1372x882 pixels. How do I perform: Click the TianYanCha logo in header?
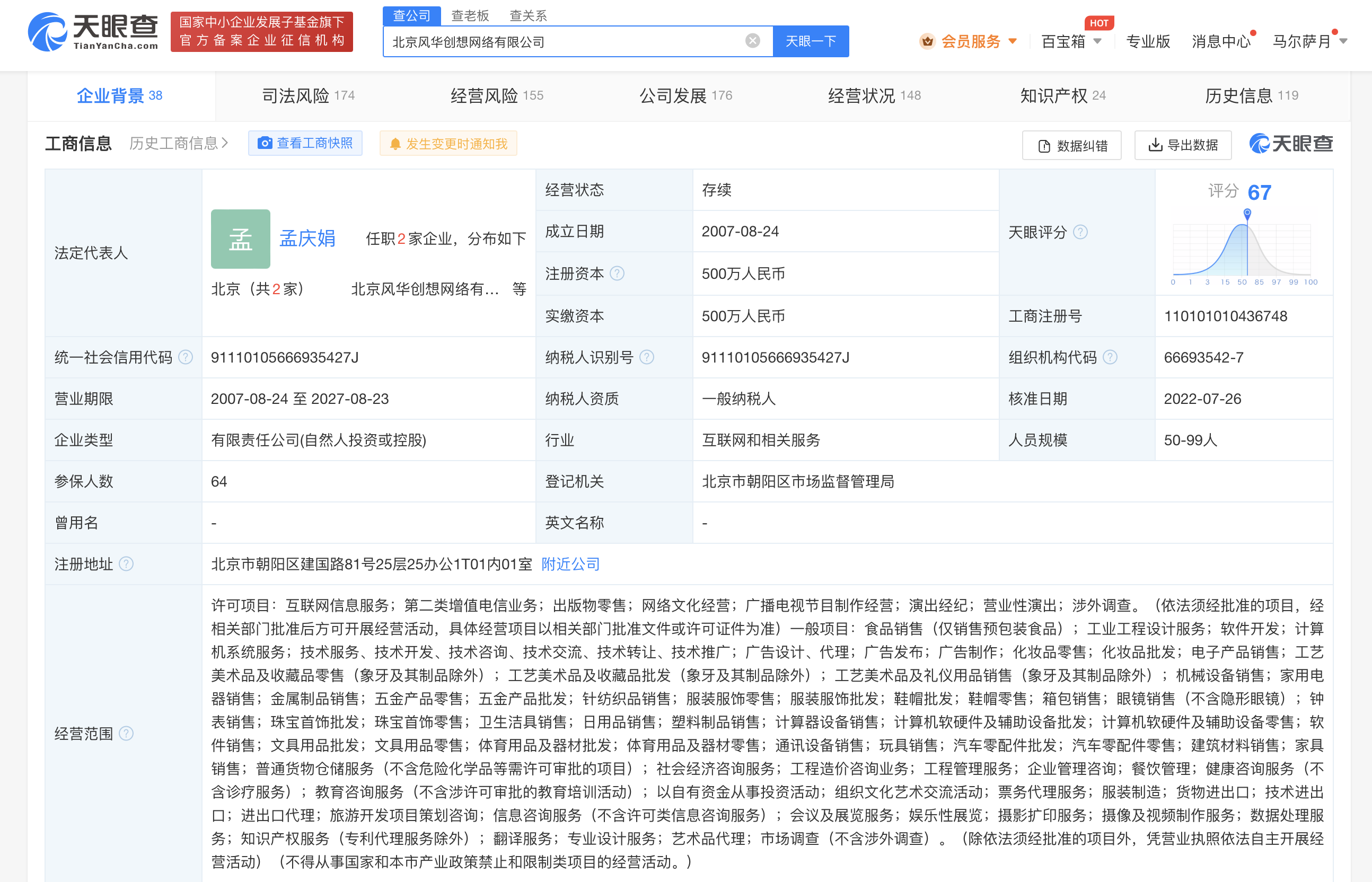tap(93, 31)
